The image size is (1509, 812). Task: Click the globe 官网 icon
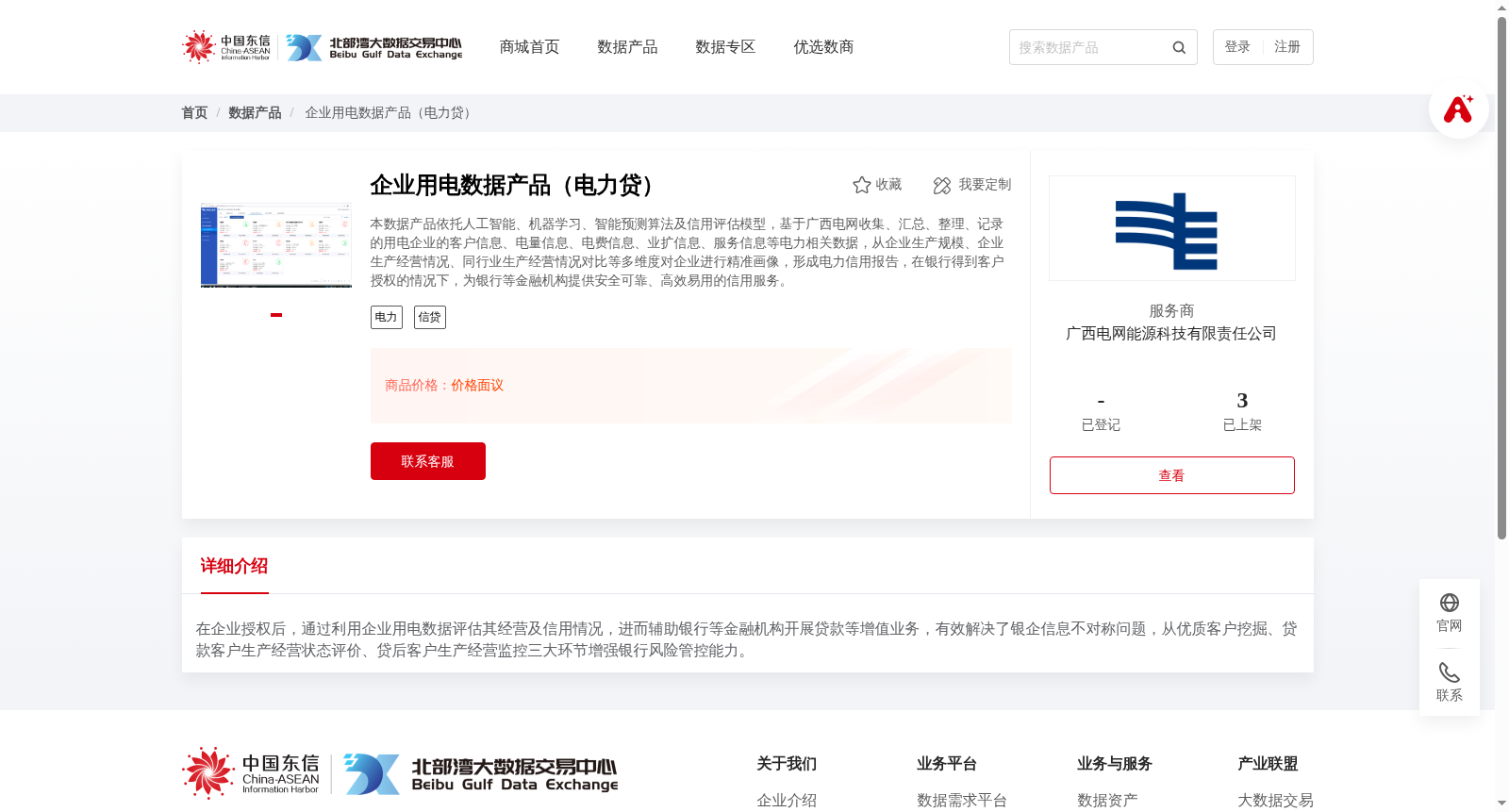click(1450, 603)
